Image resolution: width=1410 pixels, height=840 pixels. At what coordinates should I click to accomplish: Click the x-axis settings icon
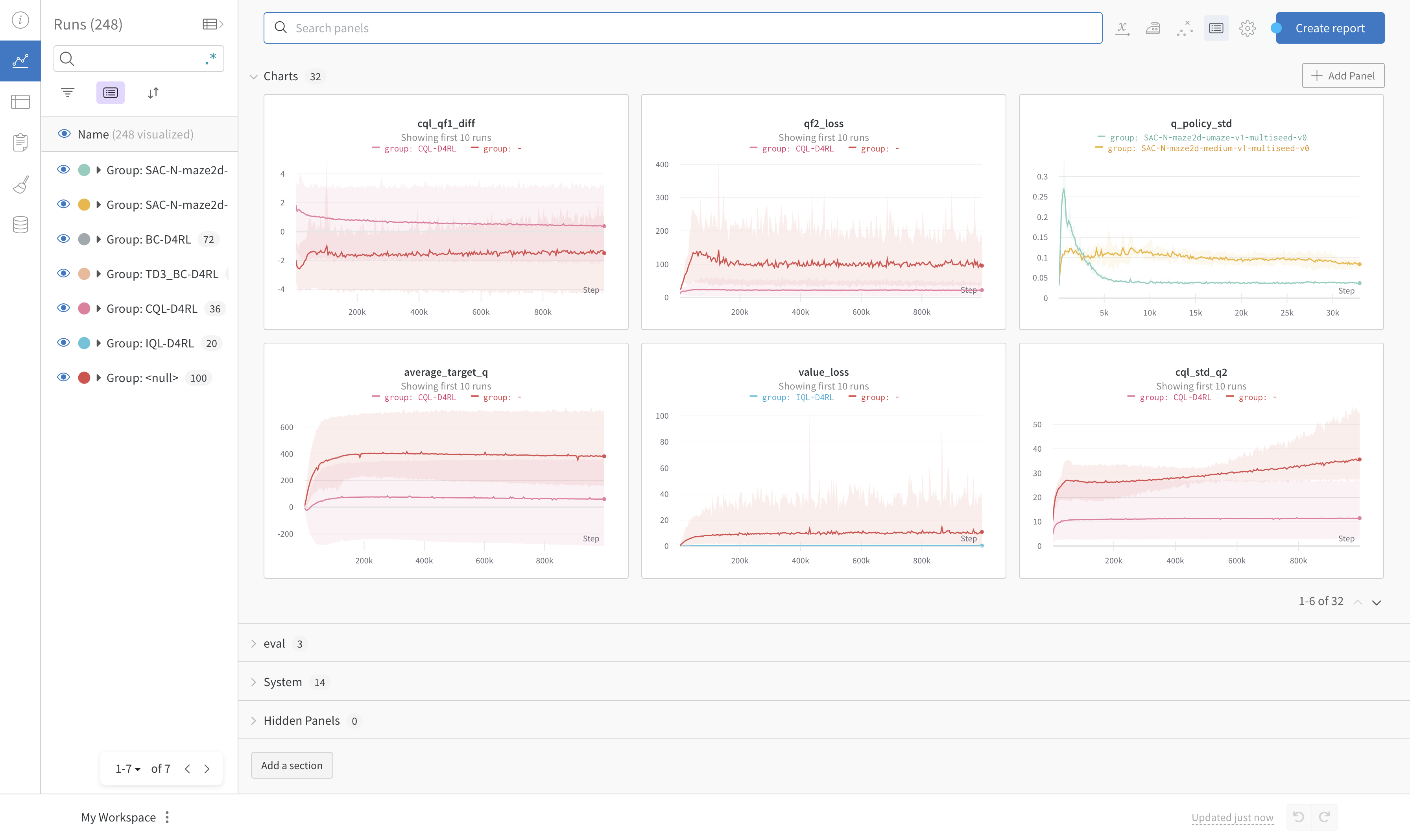click(1122, 28)
